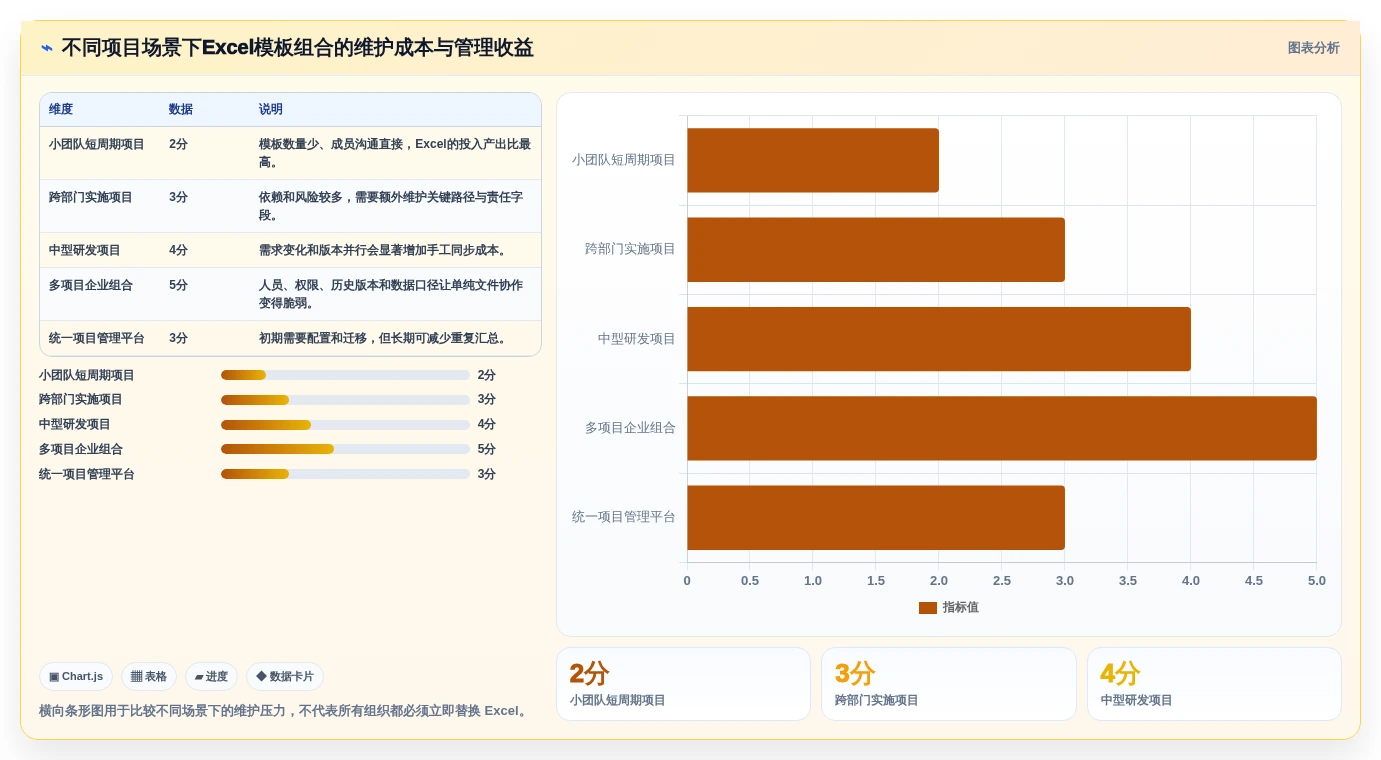Click the 中型研发项目 bar in chart
1381x760 pixels.
[939, 339]
